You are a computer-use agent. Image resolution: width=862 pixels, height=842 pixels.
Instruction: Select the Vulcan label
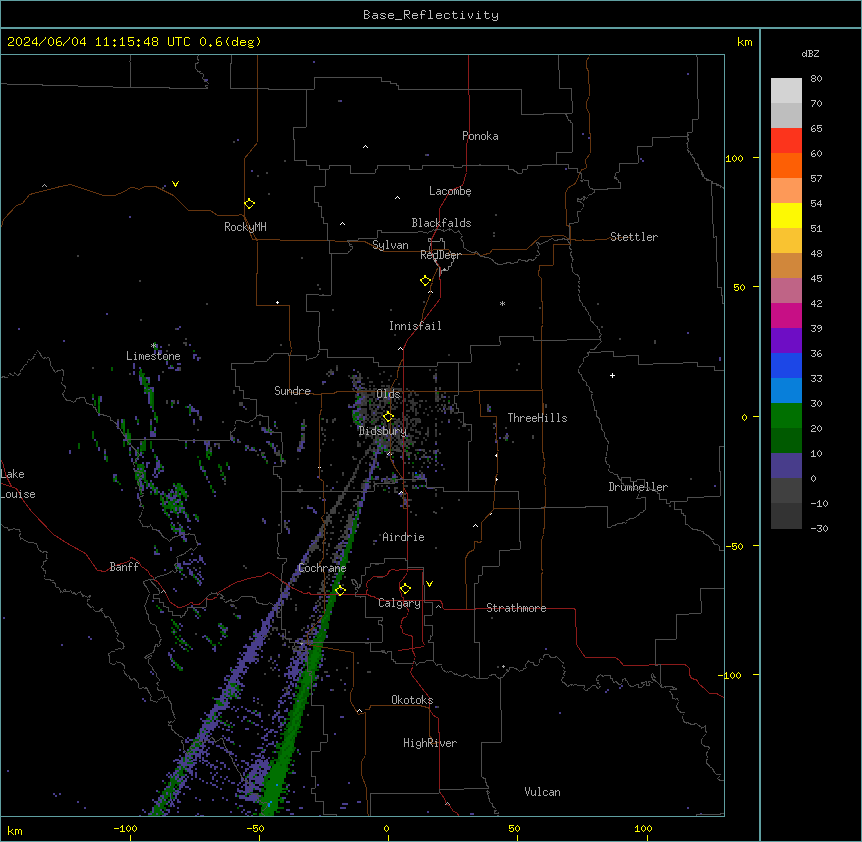click(x=542, y=792)
